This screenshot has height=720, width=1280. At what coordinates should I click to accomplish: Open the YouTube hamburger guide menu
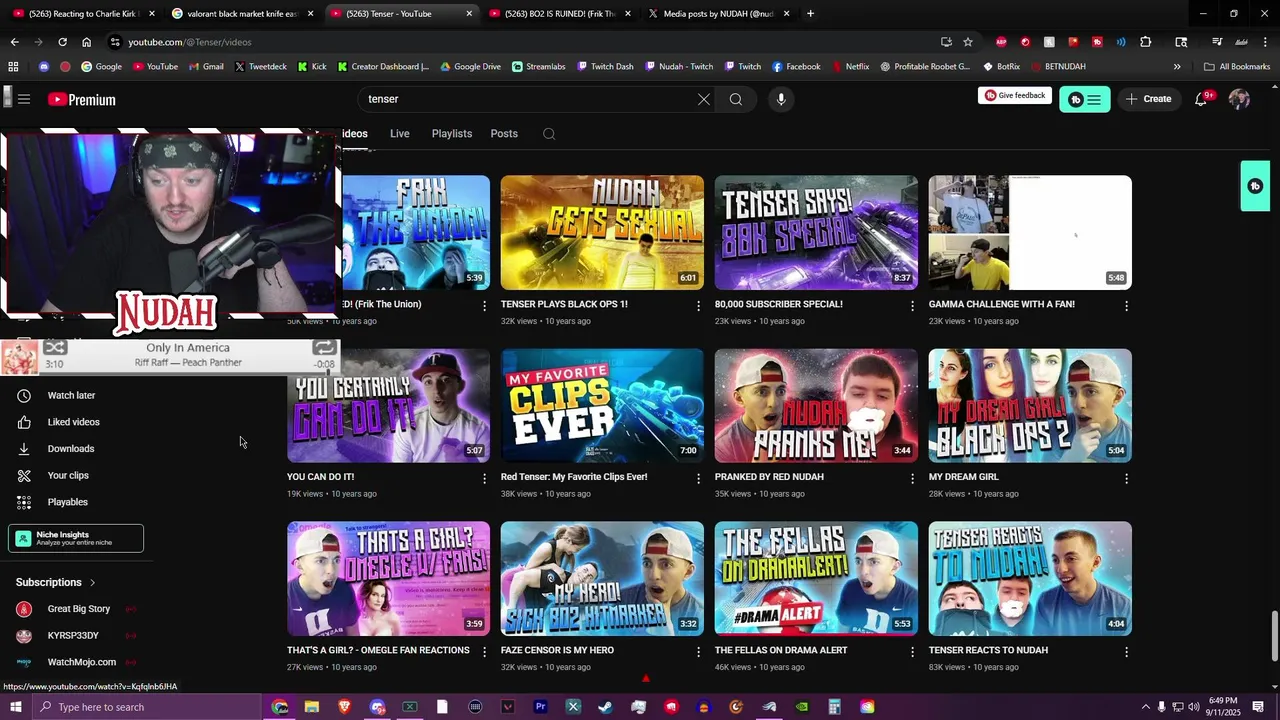click(x=24, y=99)
